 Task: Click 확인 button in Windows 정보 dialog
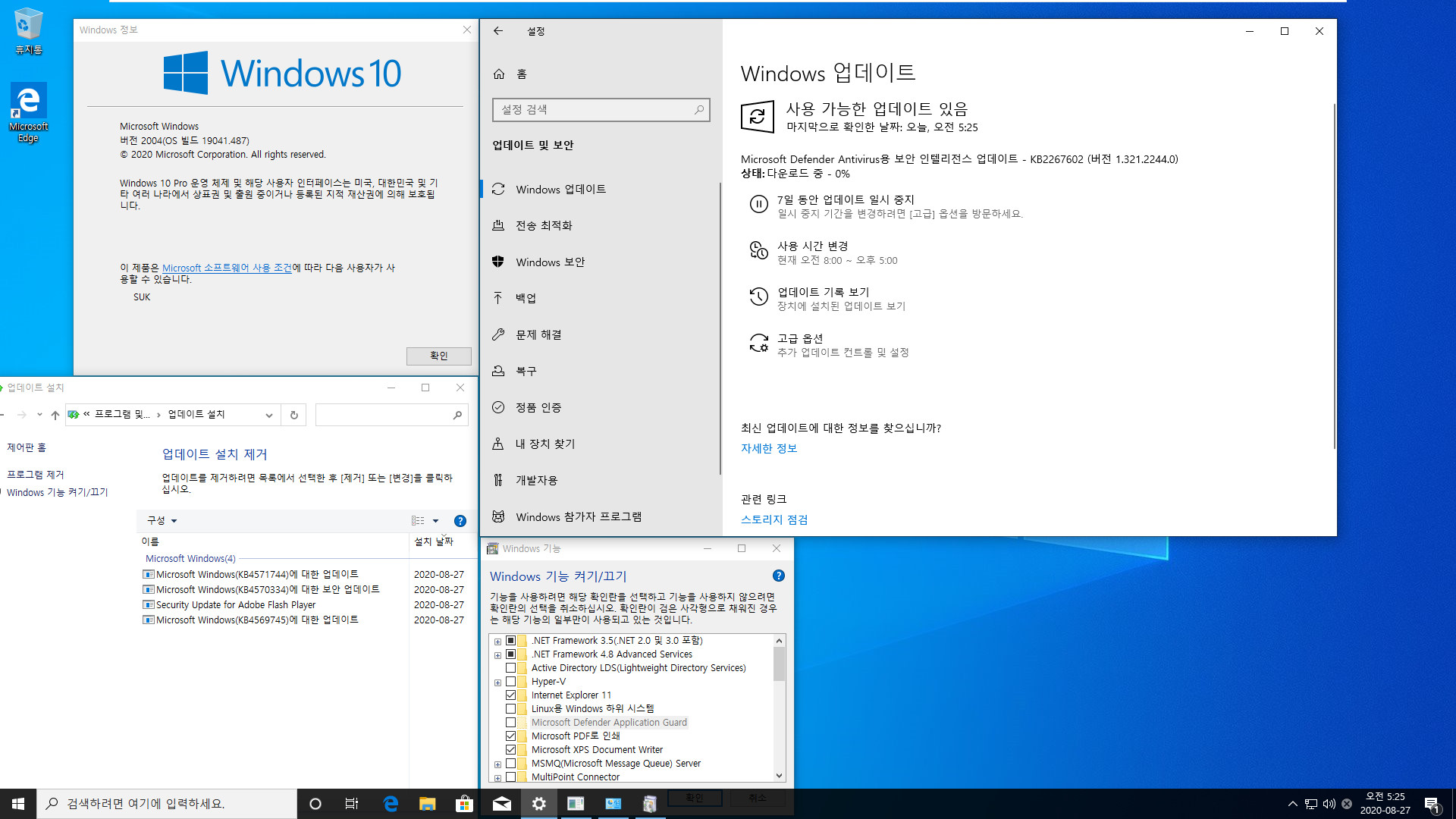click(x=439, y=356)
